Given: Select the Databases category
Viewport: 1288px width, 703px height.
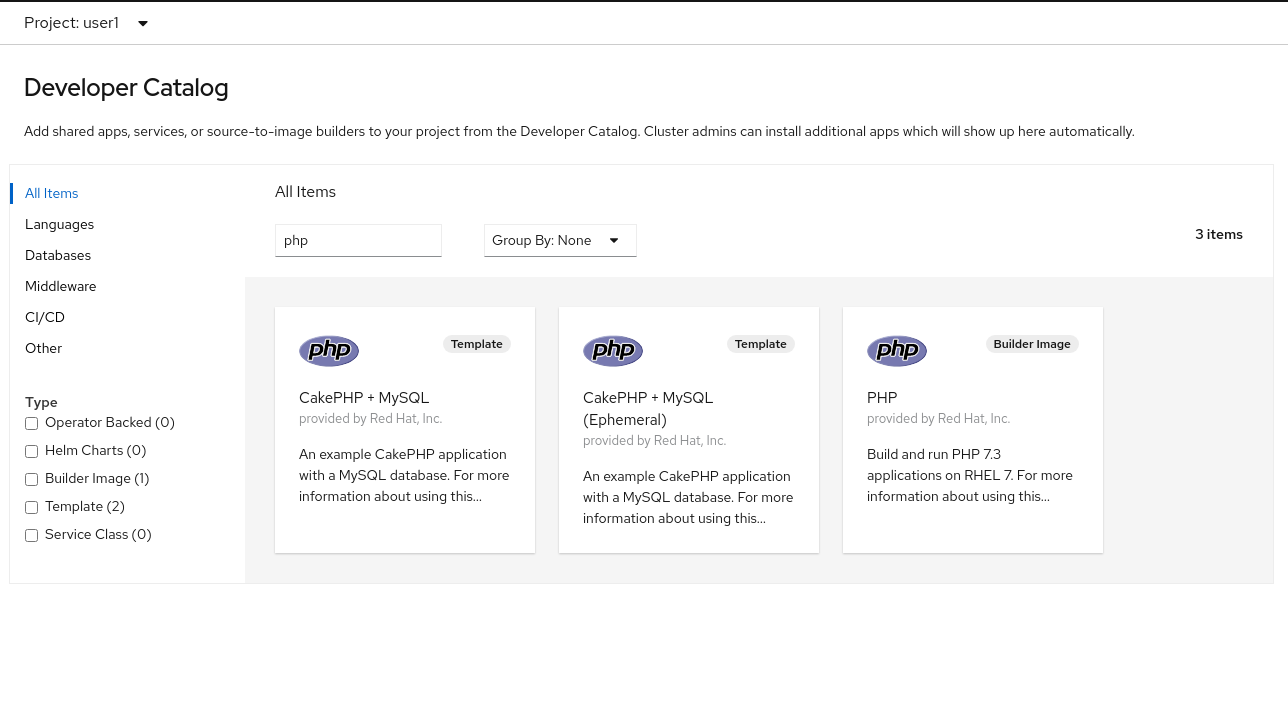Looking at the screenshot, I should point(57,255).
